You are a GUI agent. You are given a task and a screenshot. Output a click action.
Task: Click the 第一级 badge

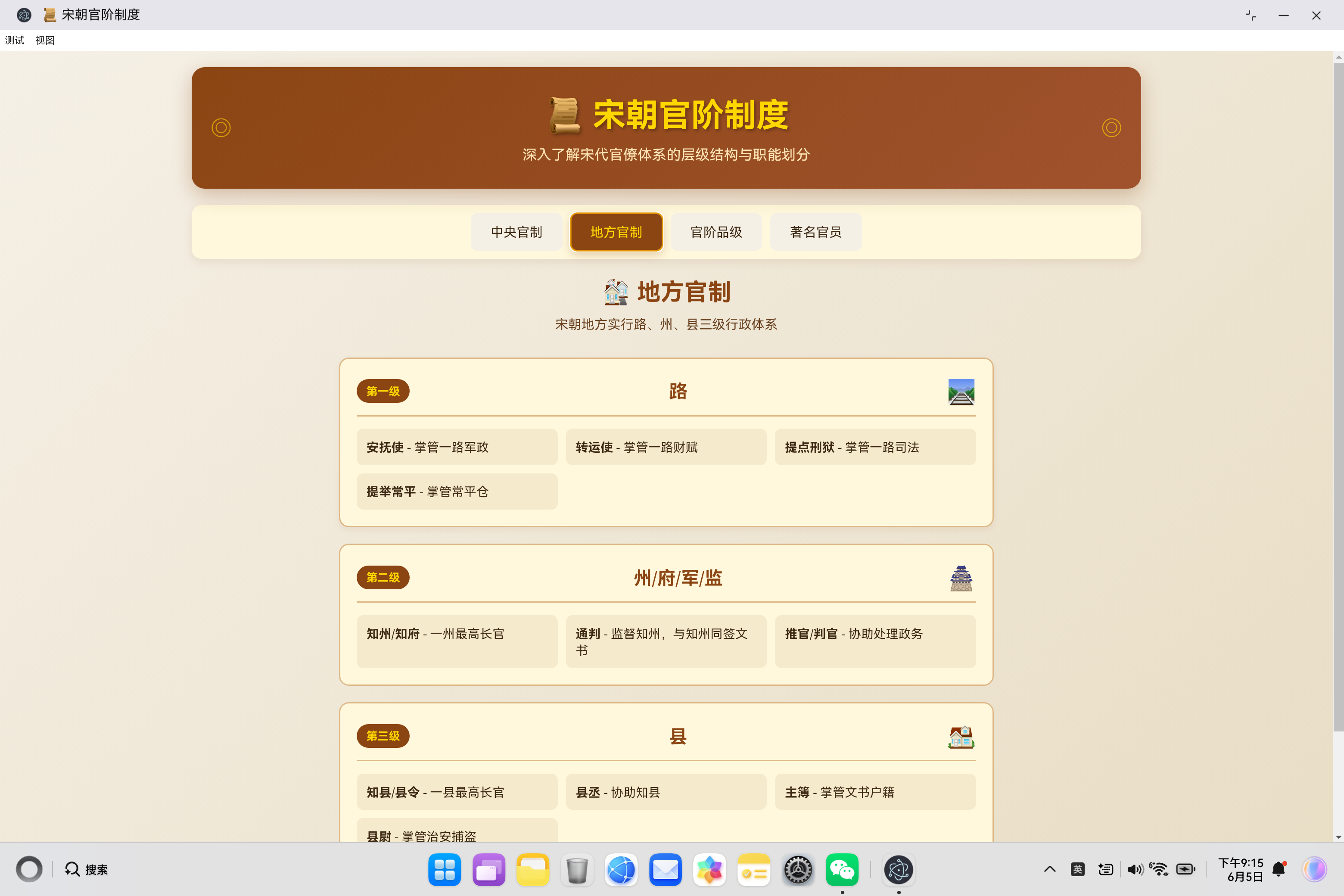coord(383,392)
